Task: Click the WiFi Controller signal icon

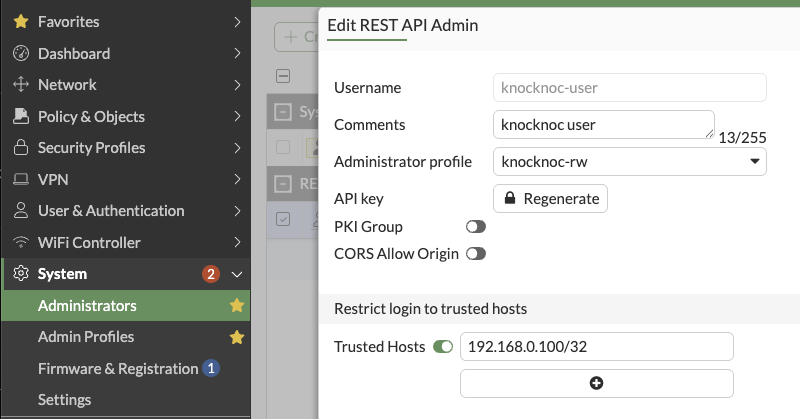Action: pos(20,243)
